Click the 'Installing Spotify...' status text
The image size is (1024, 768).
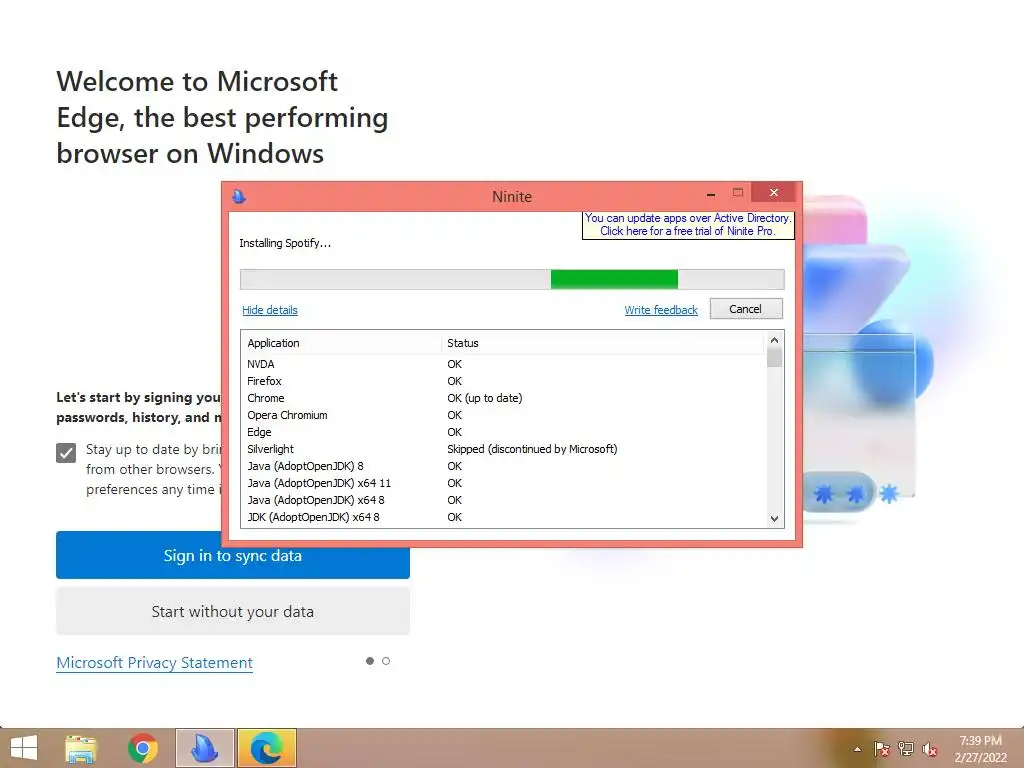tap(285, 243)
